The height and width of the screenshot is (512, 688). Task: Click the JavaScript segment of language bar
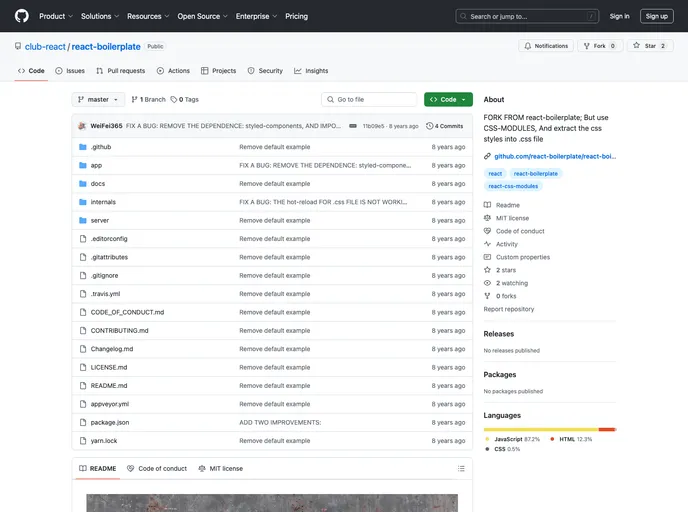[541, 430]
